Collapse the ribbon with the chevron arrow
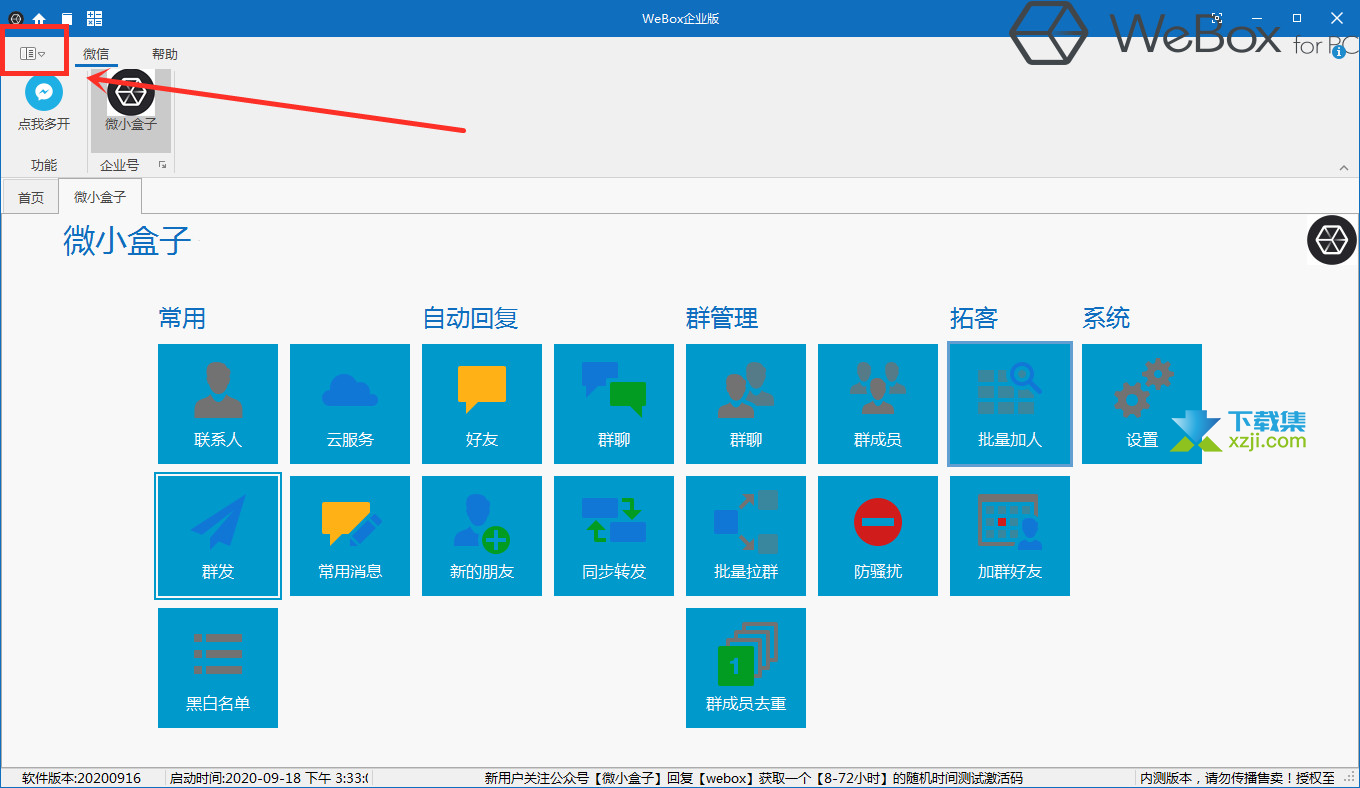The width and height of the screenshot is (1360, 788). click(1343, 166)
